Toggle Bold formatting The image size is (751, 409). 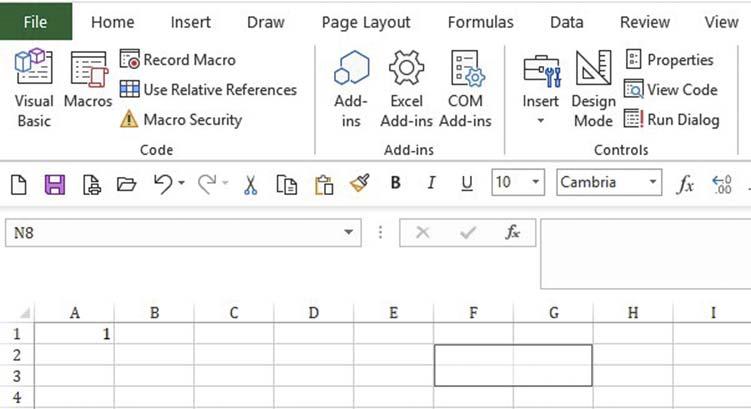(x=396, y=183)
